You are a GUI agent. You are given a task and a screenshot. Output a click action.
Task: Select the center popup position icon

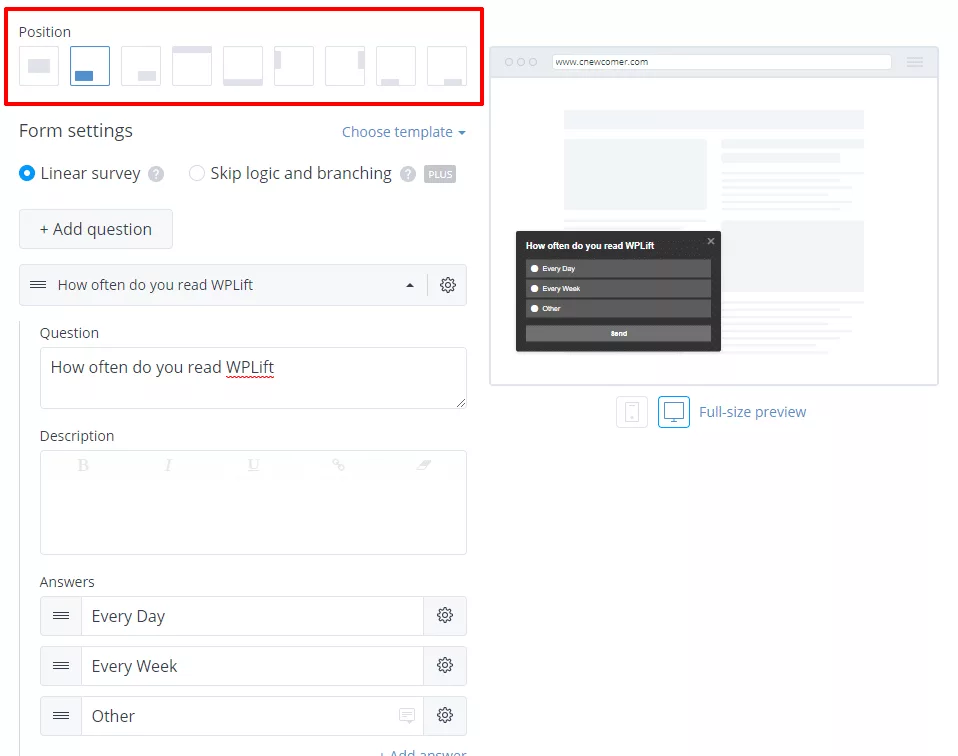click(39, 66)
